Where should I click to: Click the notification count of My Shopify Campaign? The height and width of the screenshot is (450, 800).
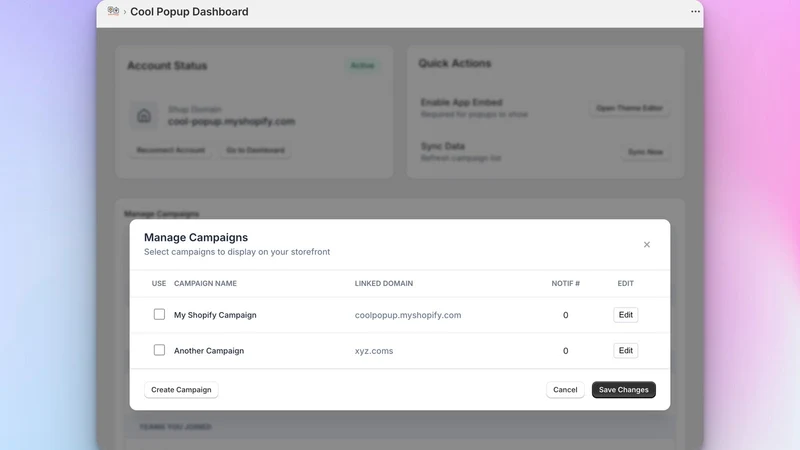pyautogui.click(x=565, y=315)
